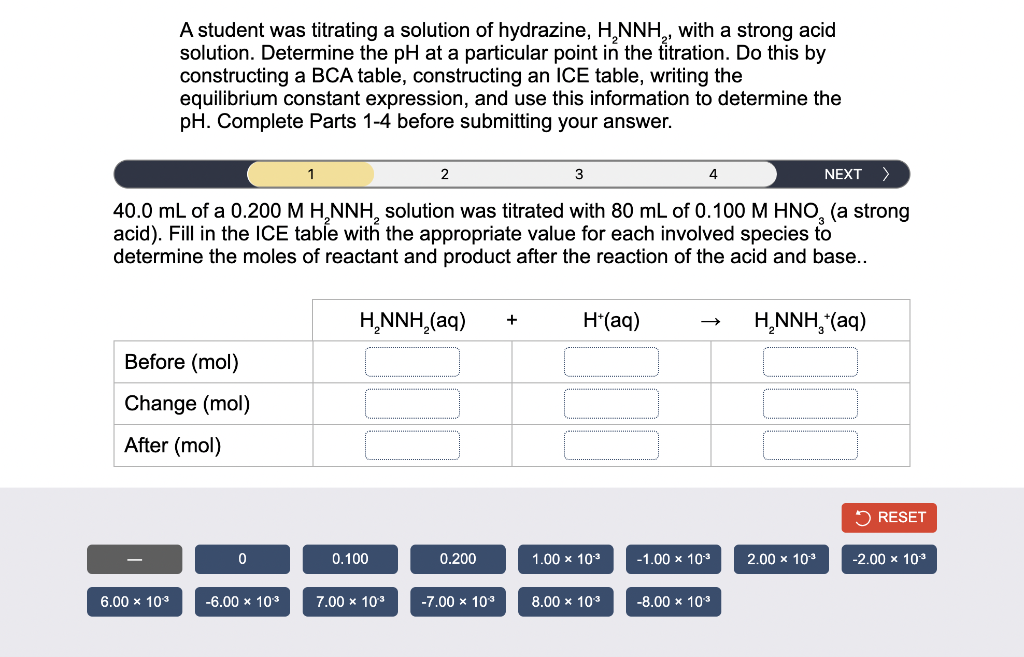
Task: Select the -1.00 × 10⁻³ chip
Action: coord(673,559)
